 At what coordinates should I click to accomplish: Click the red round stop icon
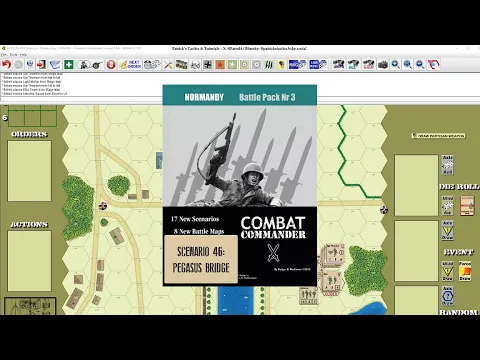coord(111,64)
